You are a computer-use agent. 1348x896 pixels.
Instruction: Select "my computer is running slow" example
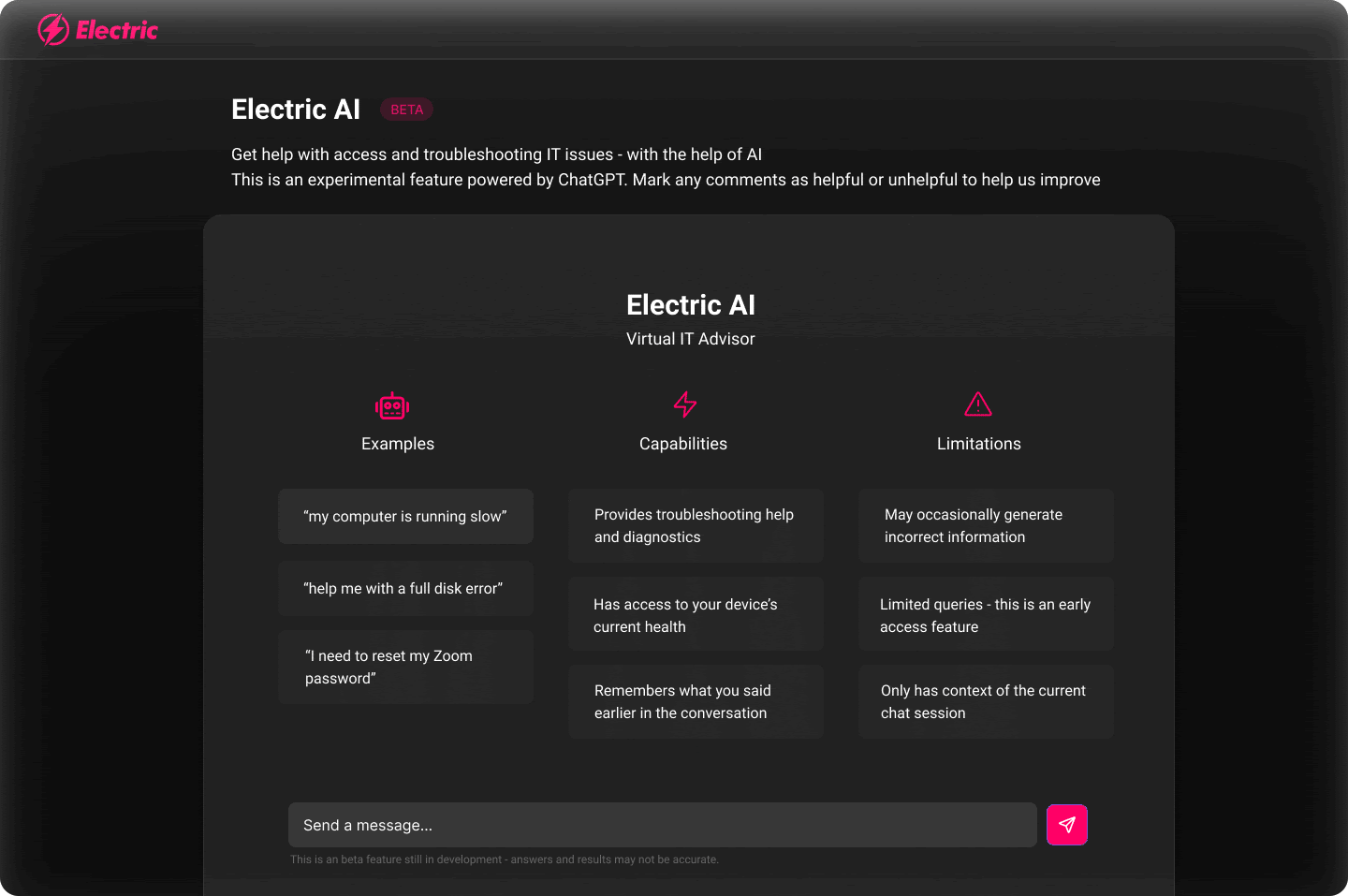pyautogui.click(x=405, y=516)
